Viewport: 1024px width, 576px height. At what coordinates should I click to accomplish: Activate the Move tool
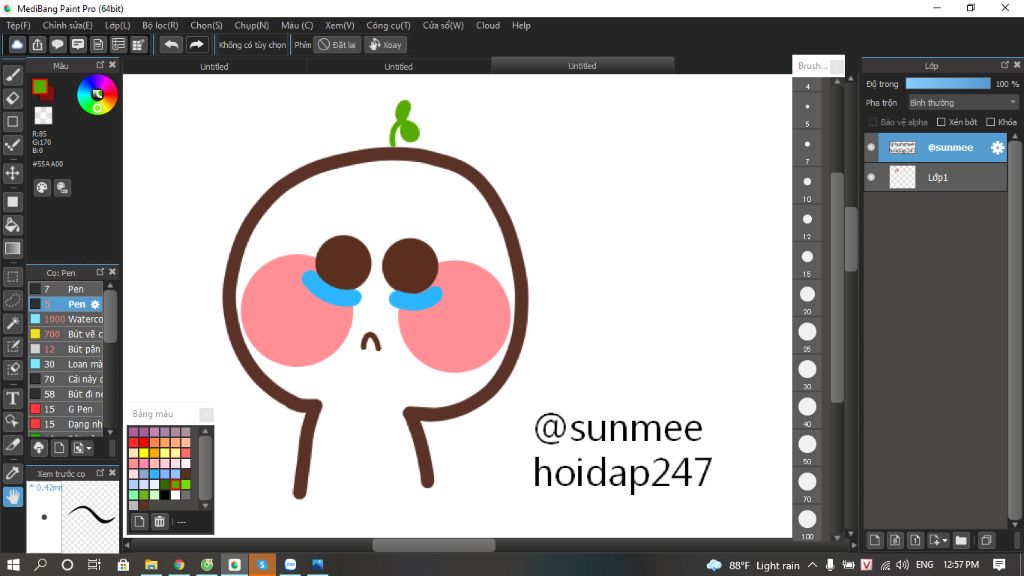pos(12,173)
